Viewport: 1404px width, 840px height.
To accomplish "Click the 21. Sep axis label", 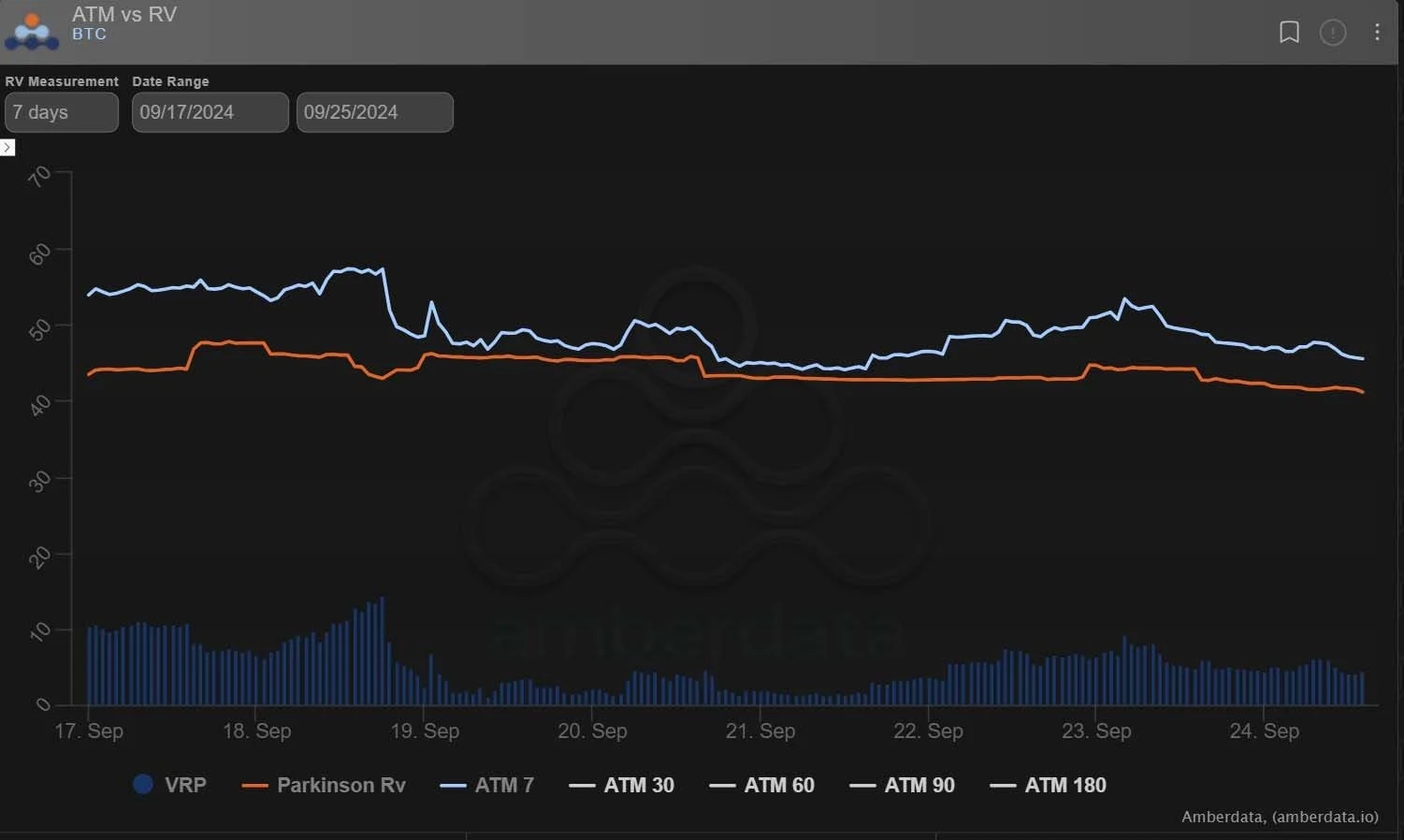I will pyautogui.click(x=760, y=731).
